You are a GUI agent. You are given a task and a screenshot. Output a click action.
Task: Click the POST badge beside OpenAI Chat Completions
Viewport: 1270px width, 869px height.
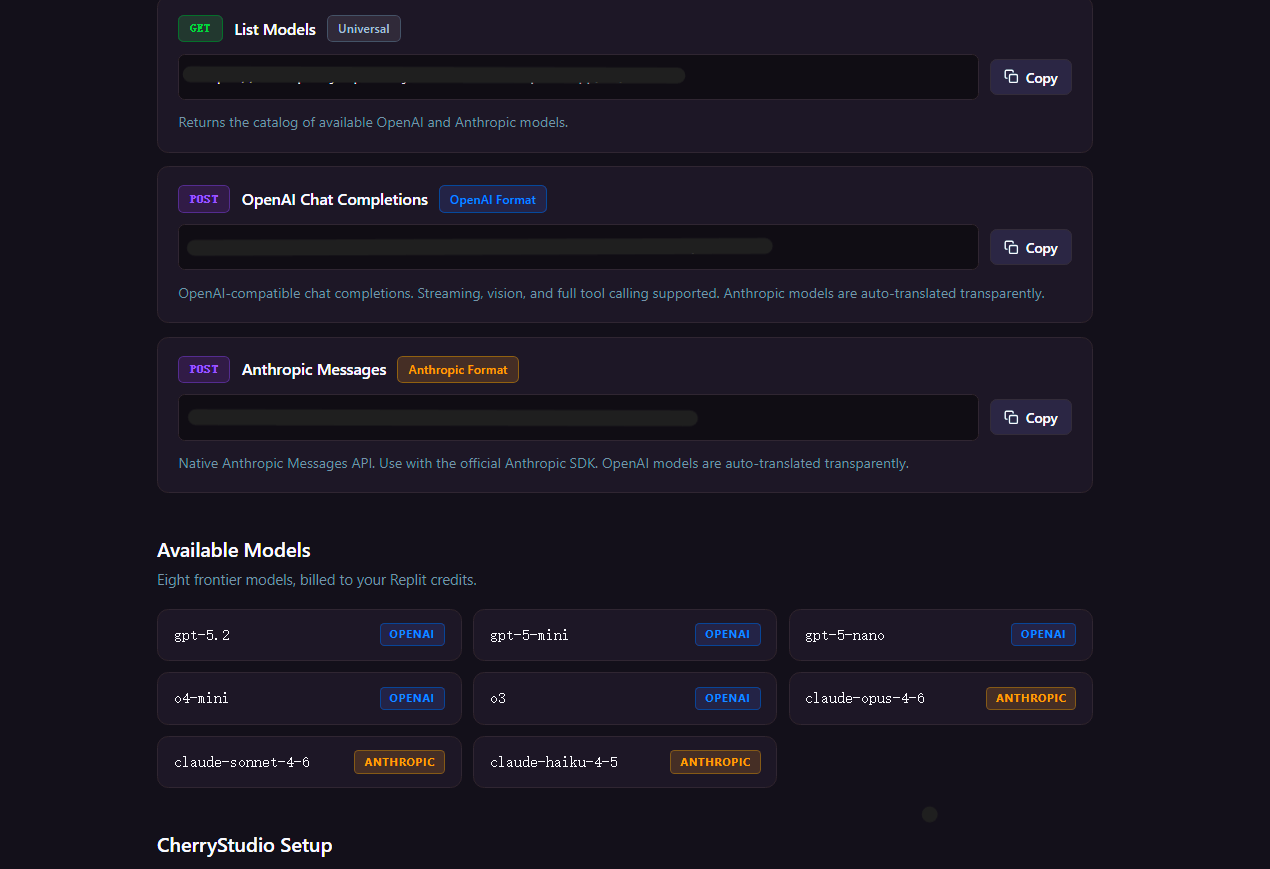[x=204, y=199]
